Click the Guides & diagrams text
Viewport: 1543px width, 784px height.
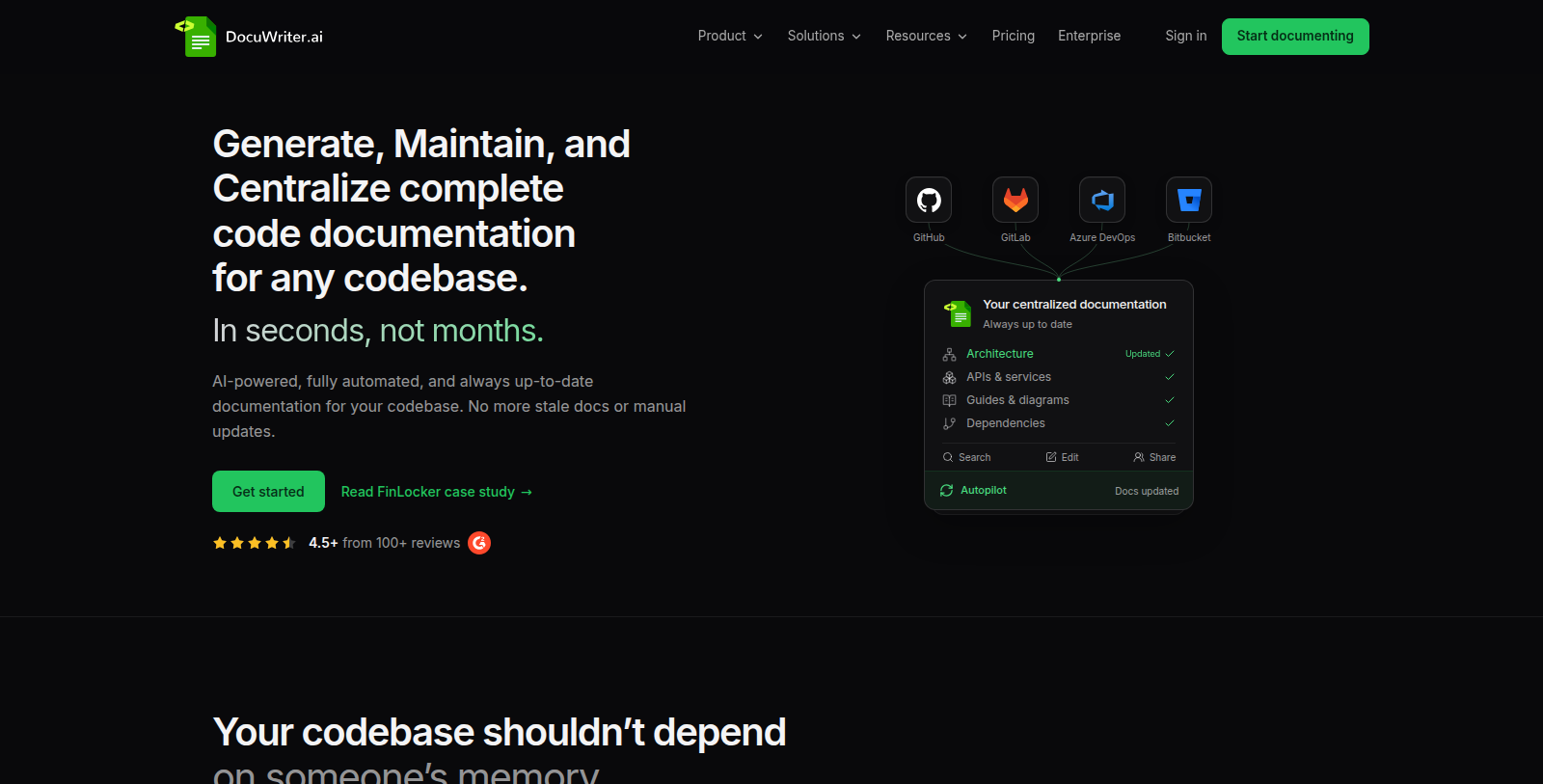point(1017,400)
